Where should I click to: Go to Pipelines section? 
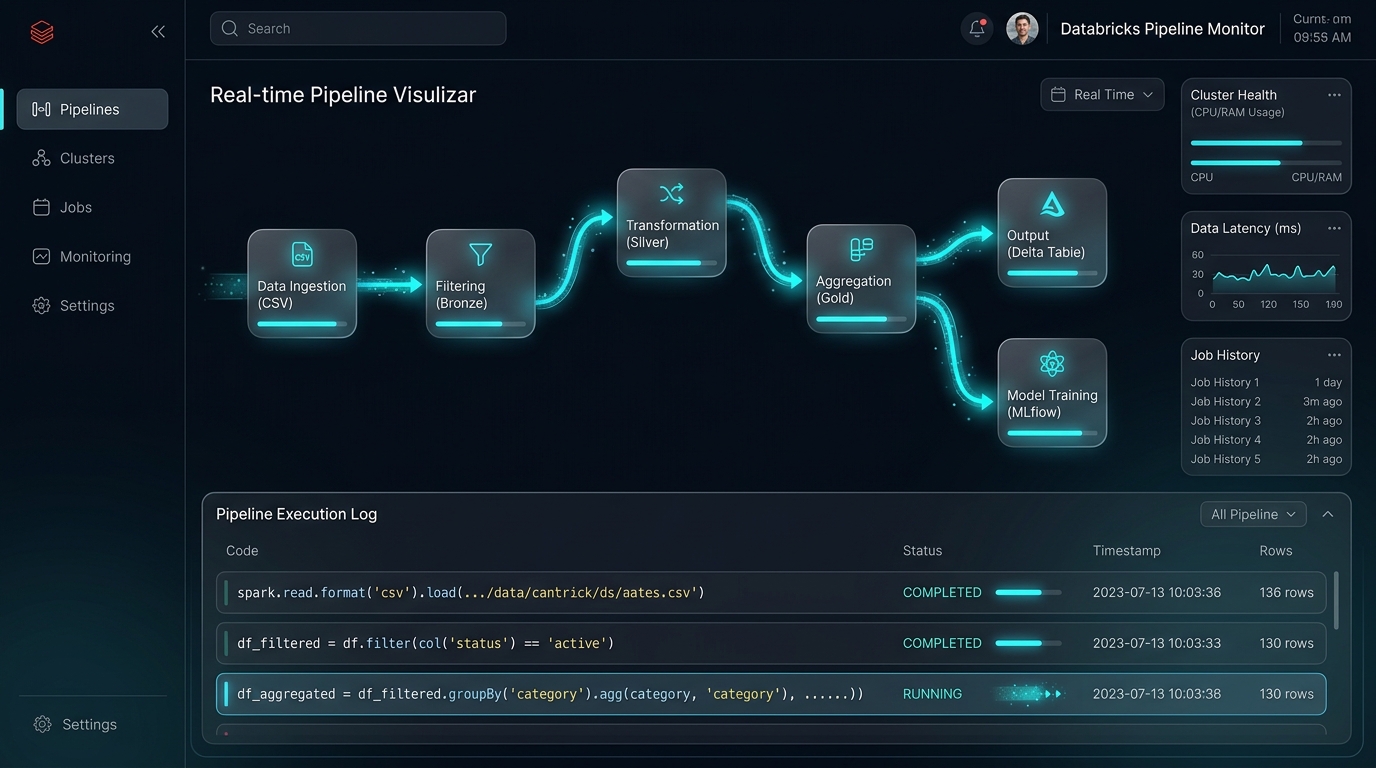[92, 109]
